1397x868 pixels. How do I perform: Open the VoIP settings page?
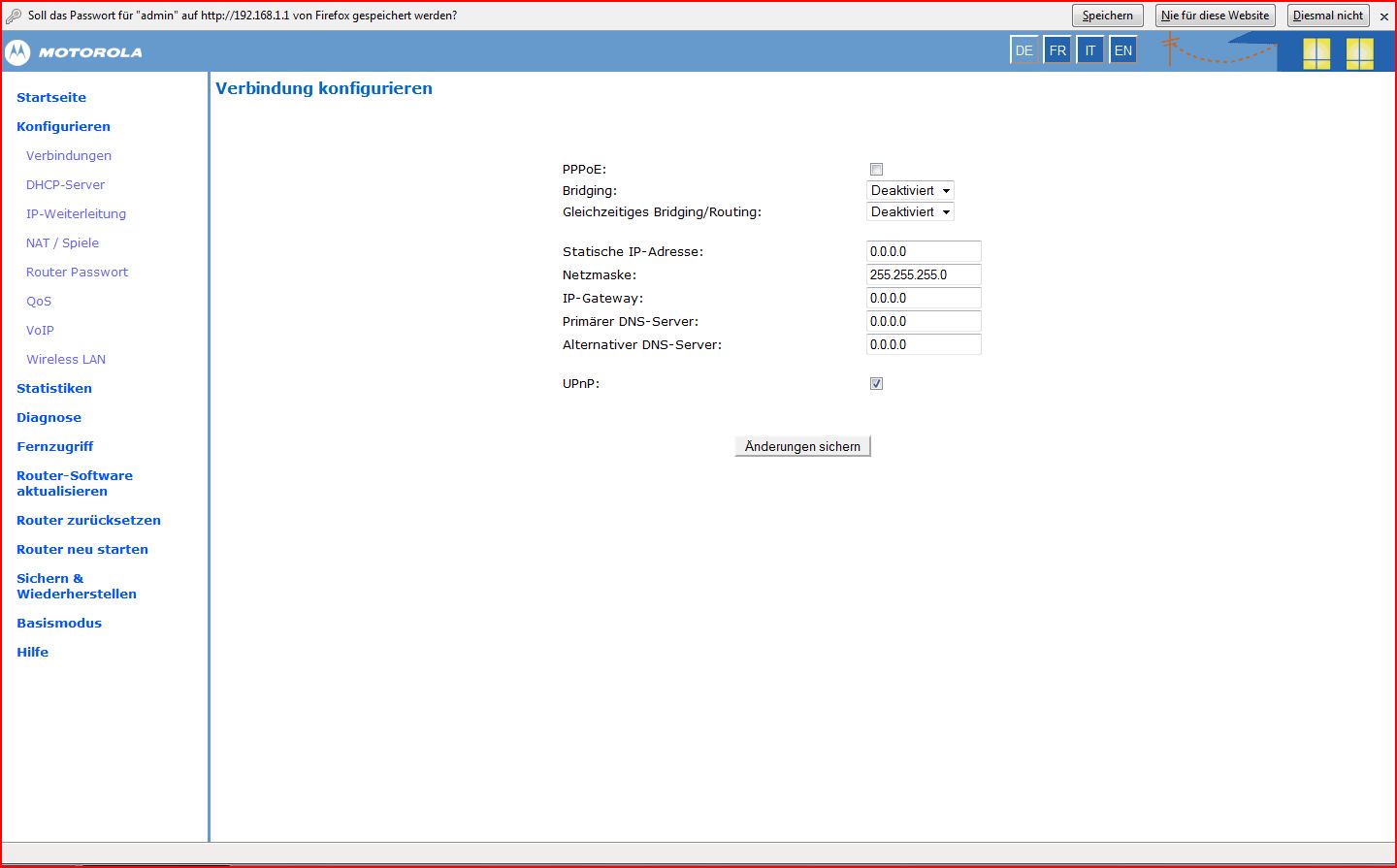tap(40, 330)
